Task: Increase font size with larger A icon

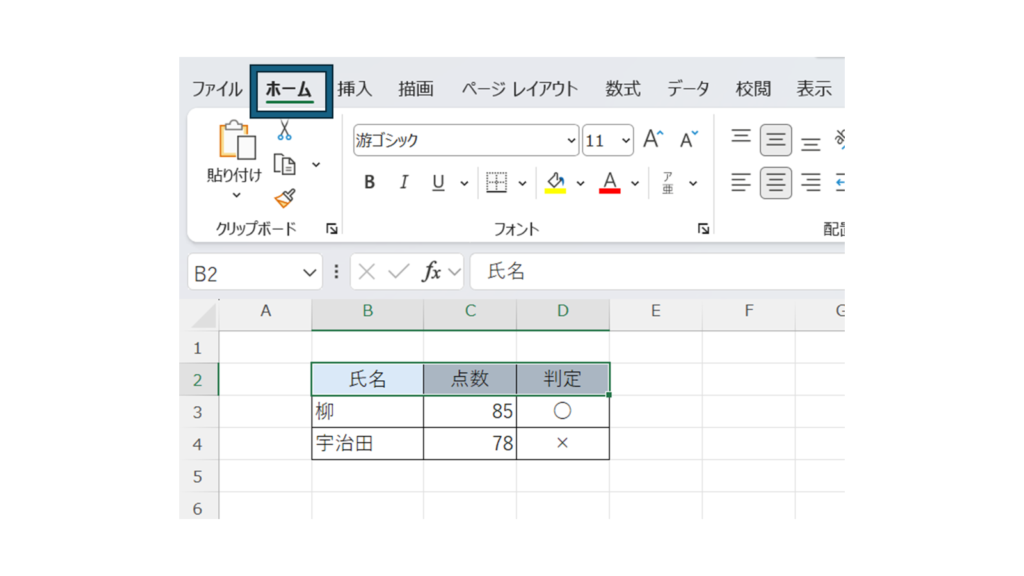Action: coord(653,140)
